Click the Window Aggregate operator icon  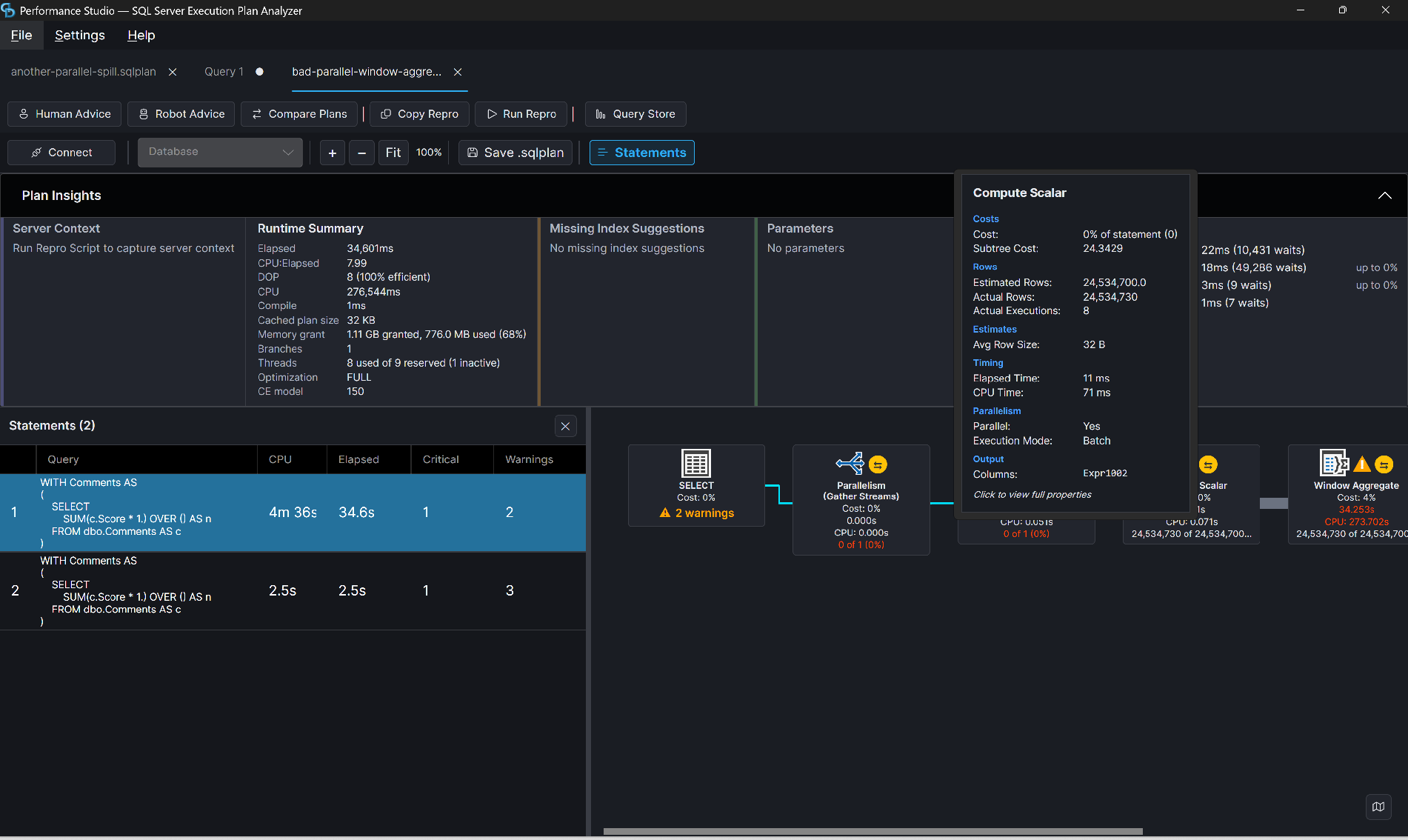click(1334, 463)
